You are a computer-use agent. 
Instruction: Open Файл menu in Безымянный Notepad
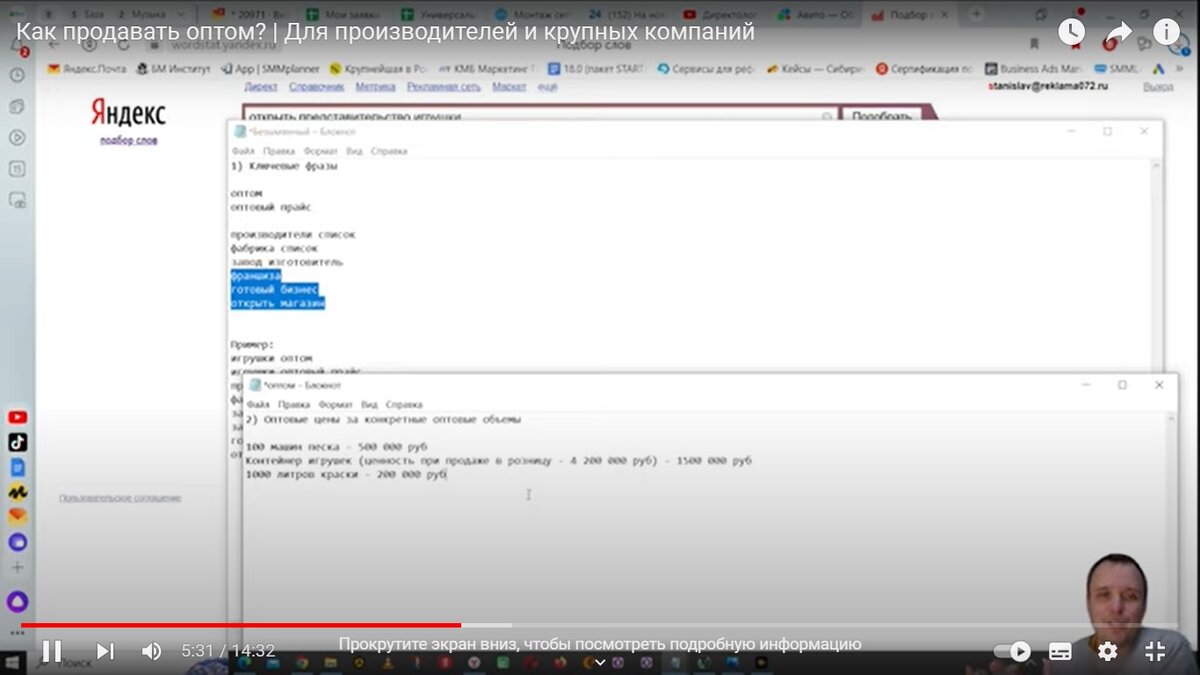(243, 151)
